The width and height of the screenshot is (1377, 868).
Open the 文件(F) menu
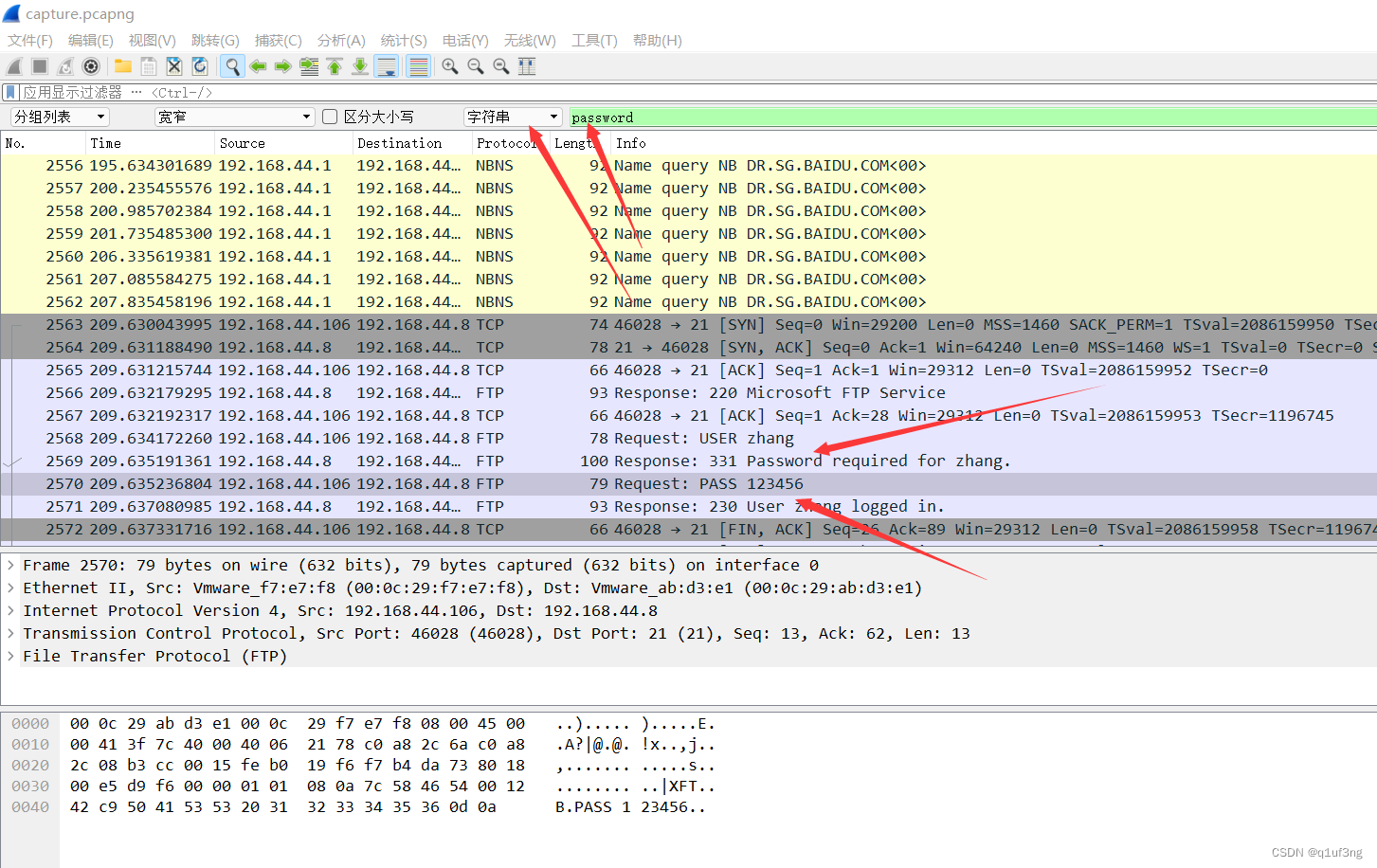[x=30, y=41]
